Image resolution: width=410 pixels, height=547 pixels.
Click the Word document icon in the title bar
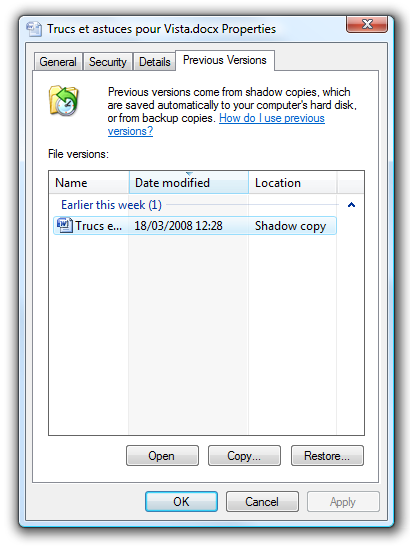[34, 29]
